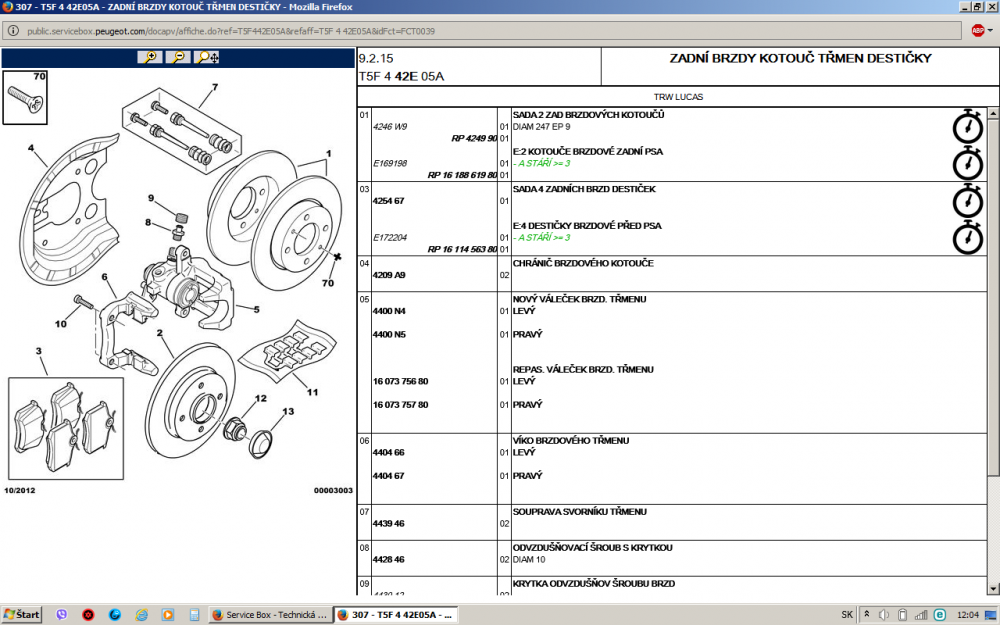Image resolution: width=1000 pixels, height=625 pixels.
Task: Select part number 4246 W9
Action: tap(390, 126)
